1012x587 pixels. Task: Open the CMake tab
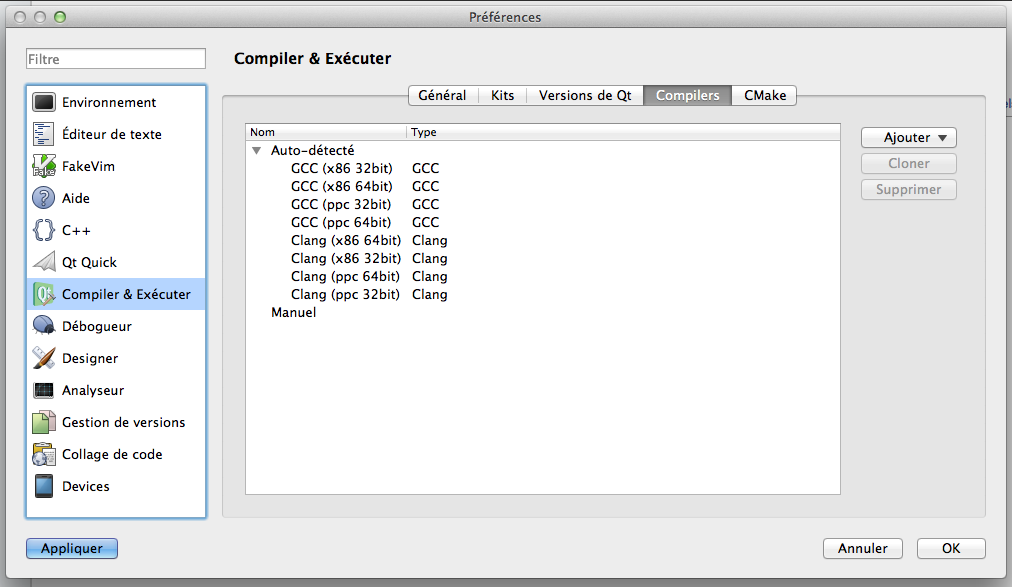pyautogui.click(x=763, y=95)
